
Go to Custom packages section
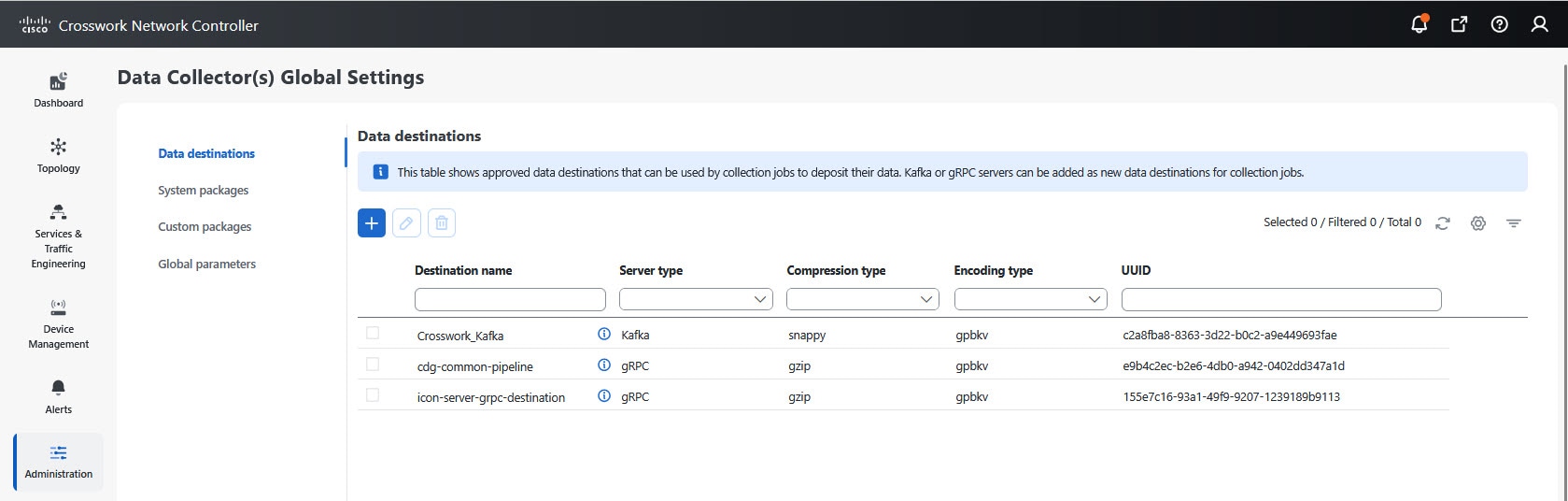205,226
